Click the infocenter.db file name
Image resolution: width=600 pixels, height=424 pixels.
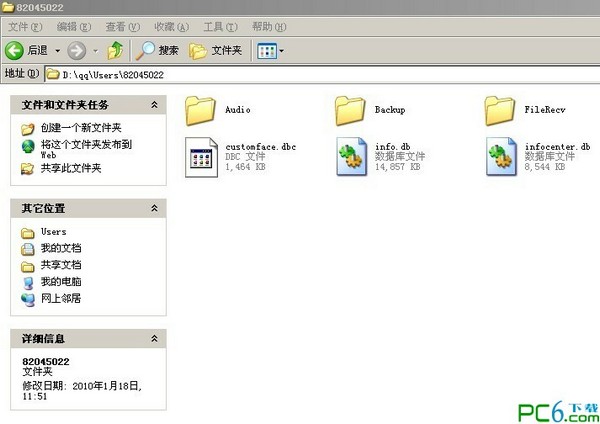coord(558,147)
